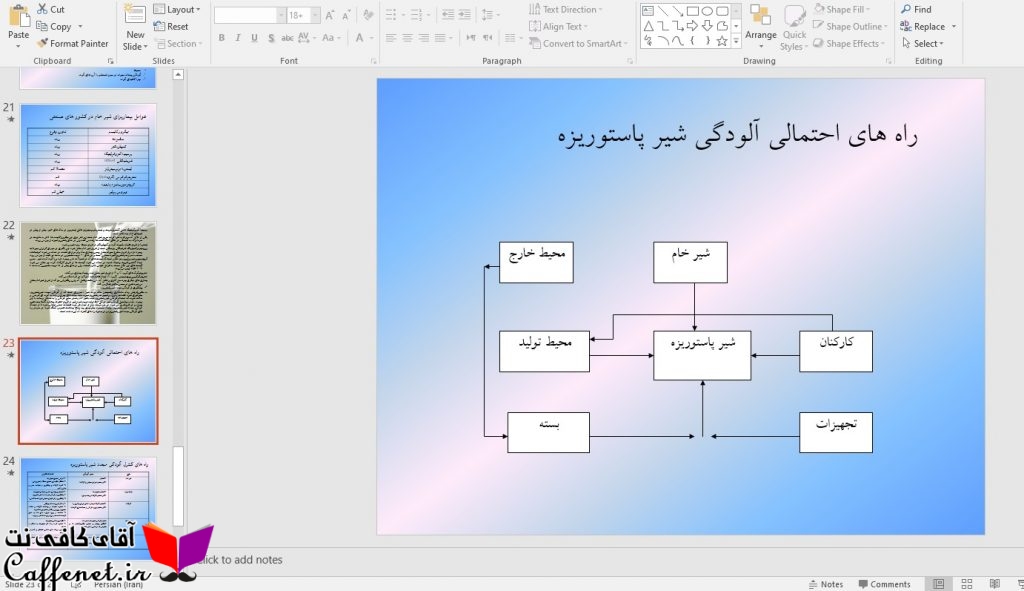The height and width of the screenshot is (591, 1024).
Task: Expand the shapes gallery More arrow
Action: (736, 41)
